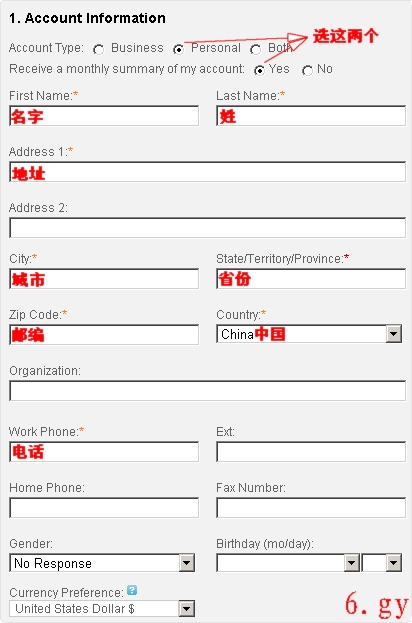The image size is (412, 623).
Task: Open the Birthday day dropdown
Action: [x=382, y=563]
